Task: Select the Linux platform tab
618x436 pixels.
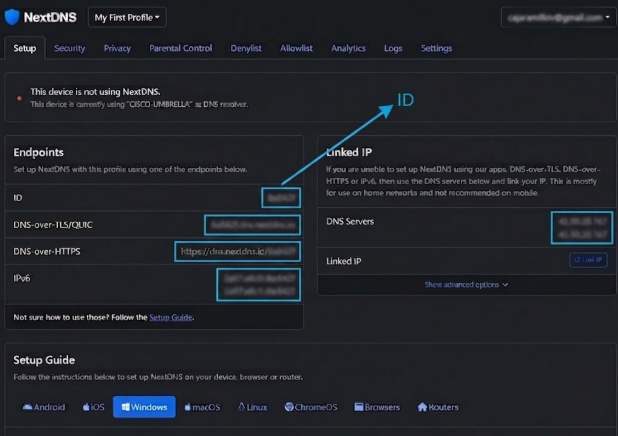Action: [252, 407]
